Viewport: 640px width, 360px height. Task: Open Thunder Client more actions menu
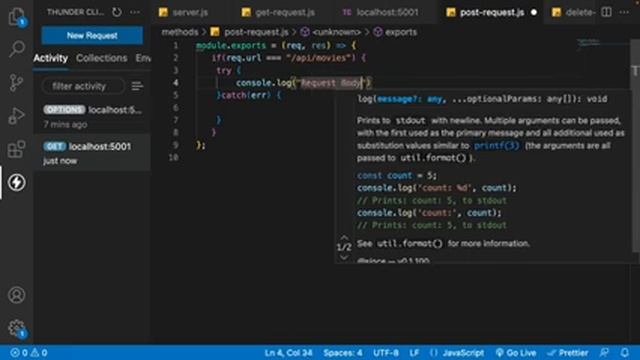(135, 12)
